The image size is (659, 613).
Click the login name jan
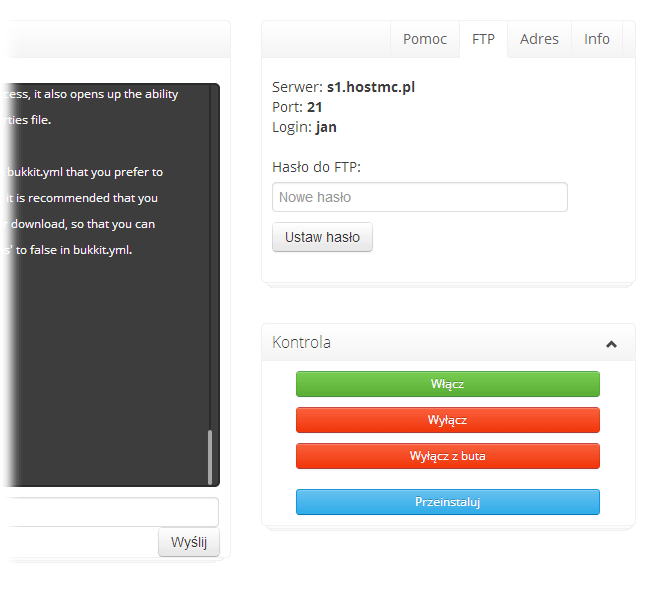[327, 127]
